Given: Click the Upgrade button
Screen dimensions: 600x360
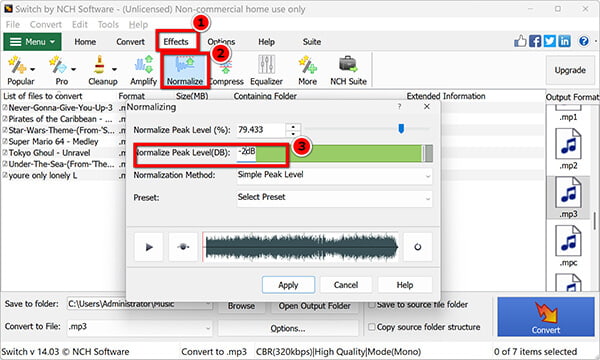Looking at the screenshot, I should (x=570, y=70).
